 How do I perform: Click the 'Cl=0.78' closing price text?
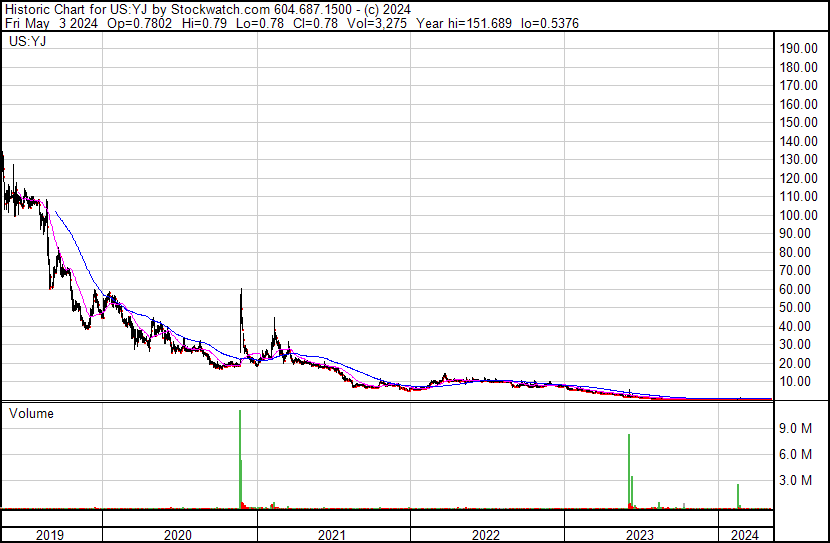tap(315, 23)
